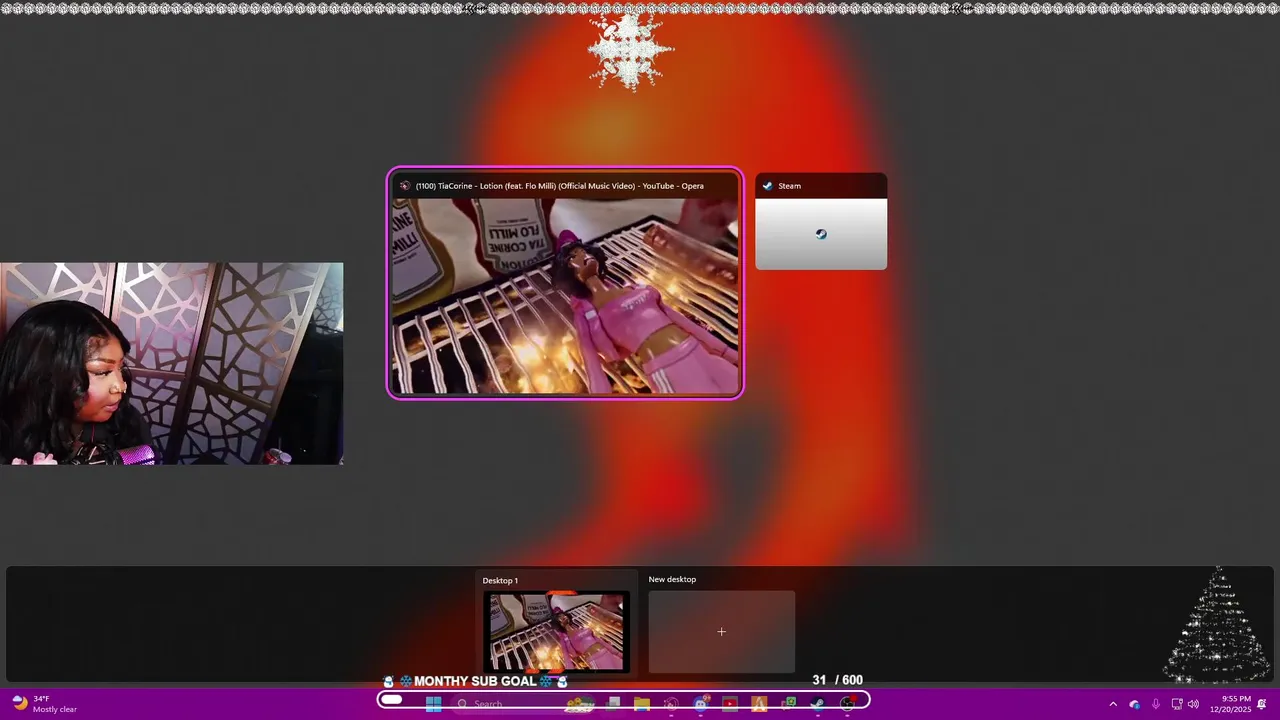This screenshot has height=720, width=1280.
Task: Show hidden system tray icons
Action: (1113, 704)
